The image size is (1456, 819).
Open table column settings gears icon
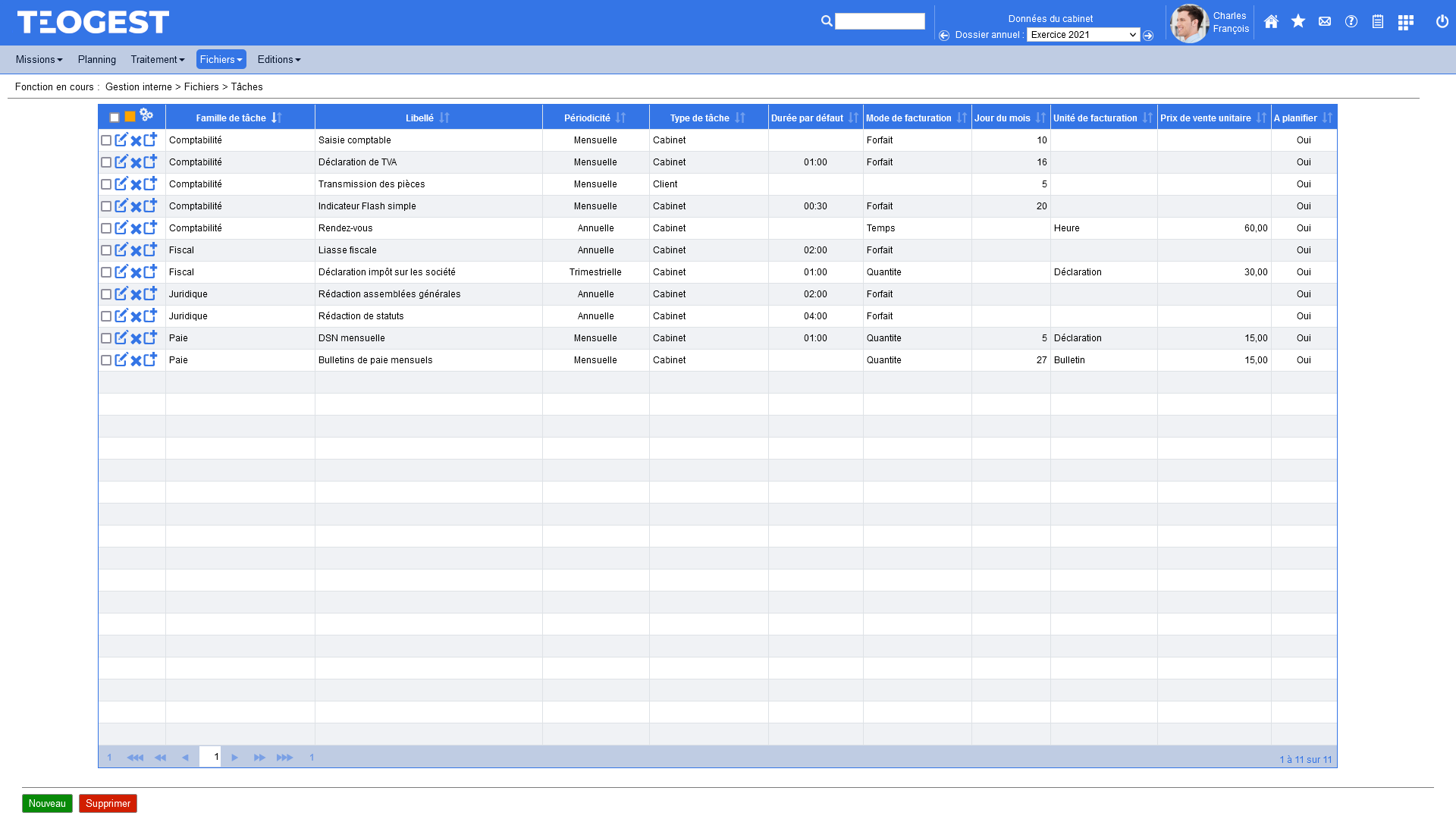tap(146, 115)
